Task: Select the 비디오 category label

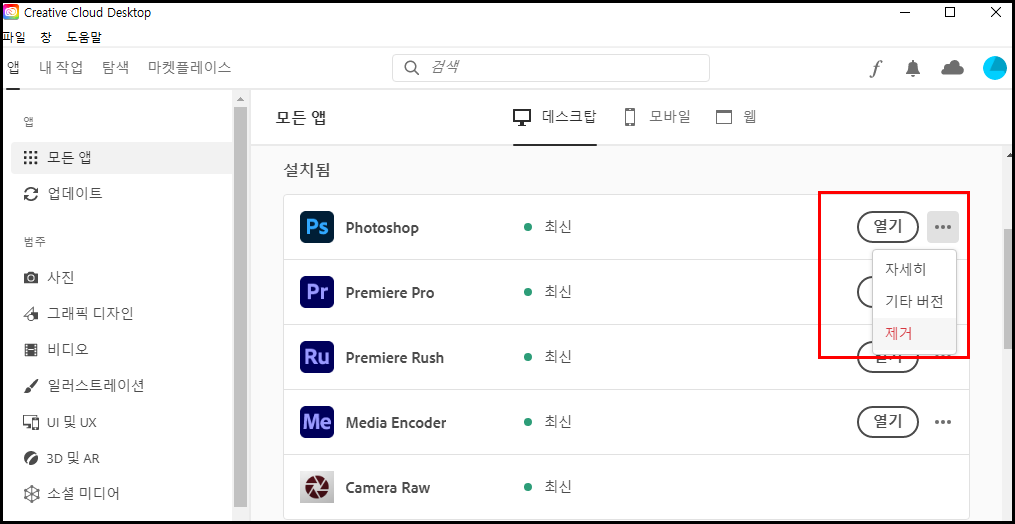Action: click(x=68, y=350)
